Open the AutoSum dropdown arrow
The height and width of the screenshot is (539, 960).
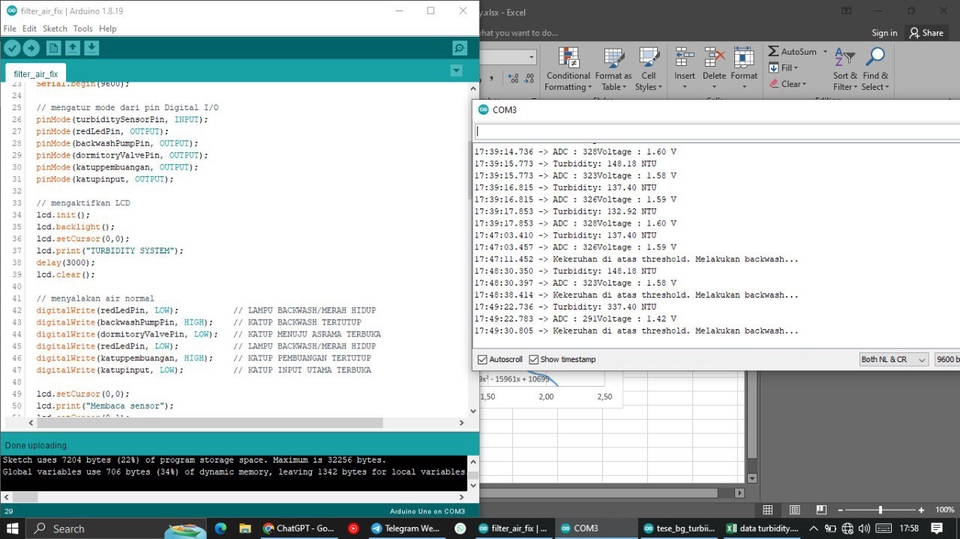[825, 51]
